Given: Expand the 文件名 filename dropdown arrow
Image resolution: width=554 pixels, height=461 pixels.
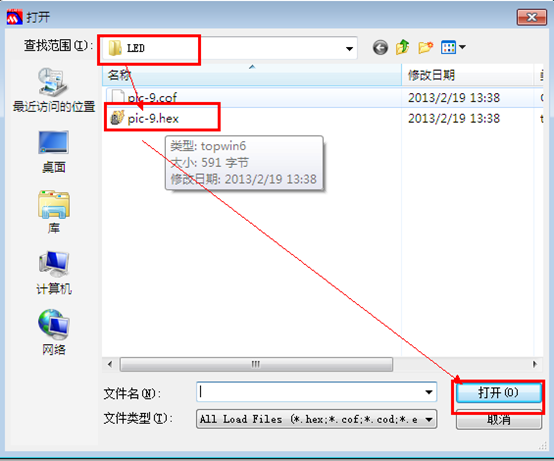Looking at the screenshot, I should click(x=429, y=392).
